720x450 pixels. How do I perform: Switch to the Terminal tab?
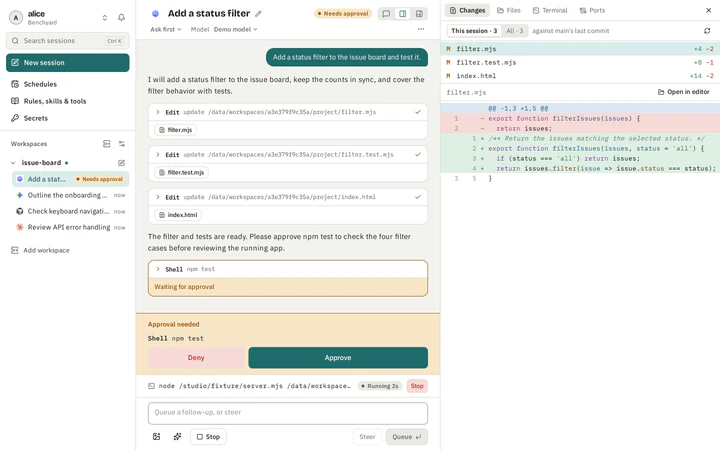[x=550, y=10]
